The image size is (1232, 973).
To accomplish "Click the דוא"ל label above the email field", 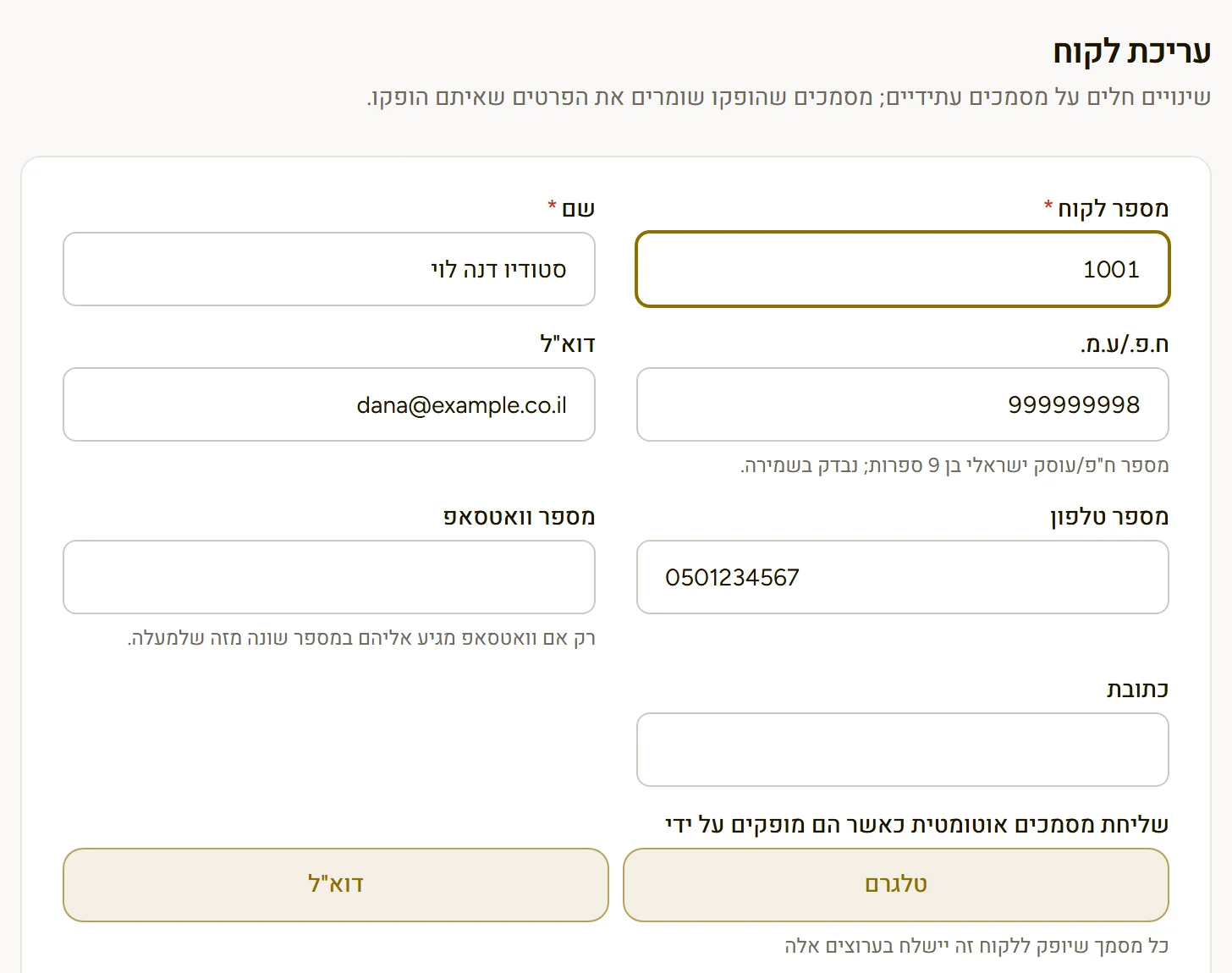I will tap(568, 344).
